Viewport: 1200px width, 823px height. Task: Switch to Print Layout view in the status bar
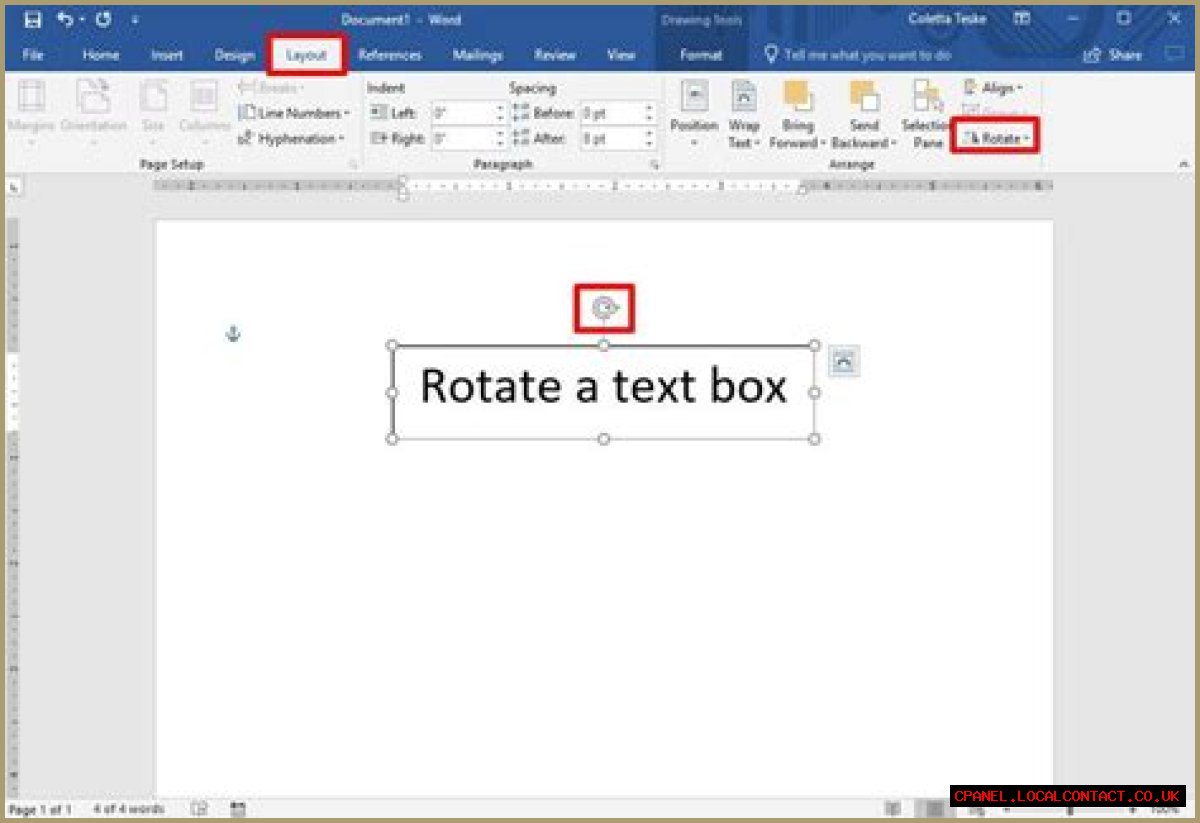pyautogui.click(x=935, y=808)
